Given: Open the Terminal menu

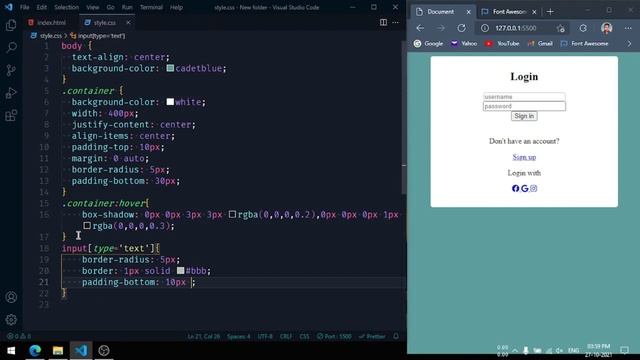Looking at the screenshot, I should 151,7.
